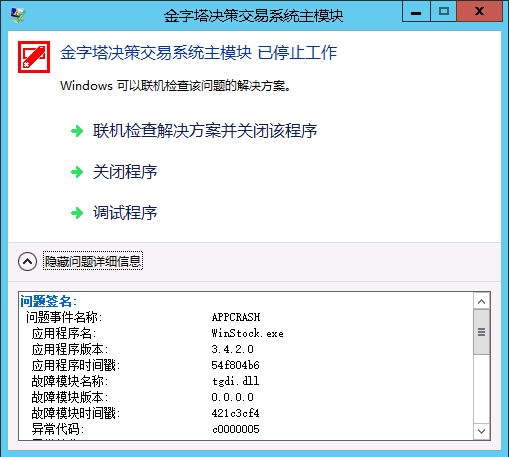
Task: Select the WinStock.exe value
Action: coord(248,333)
